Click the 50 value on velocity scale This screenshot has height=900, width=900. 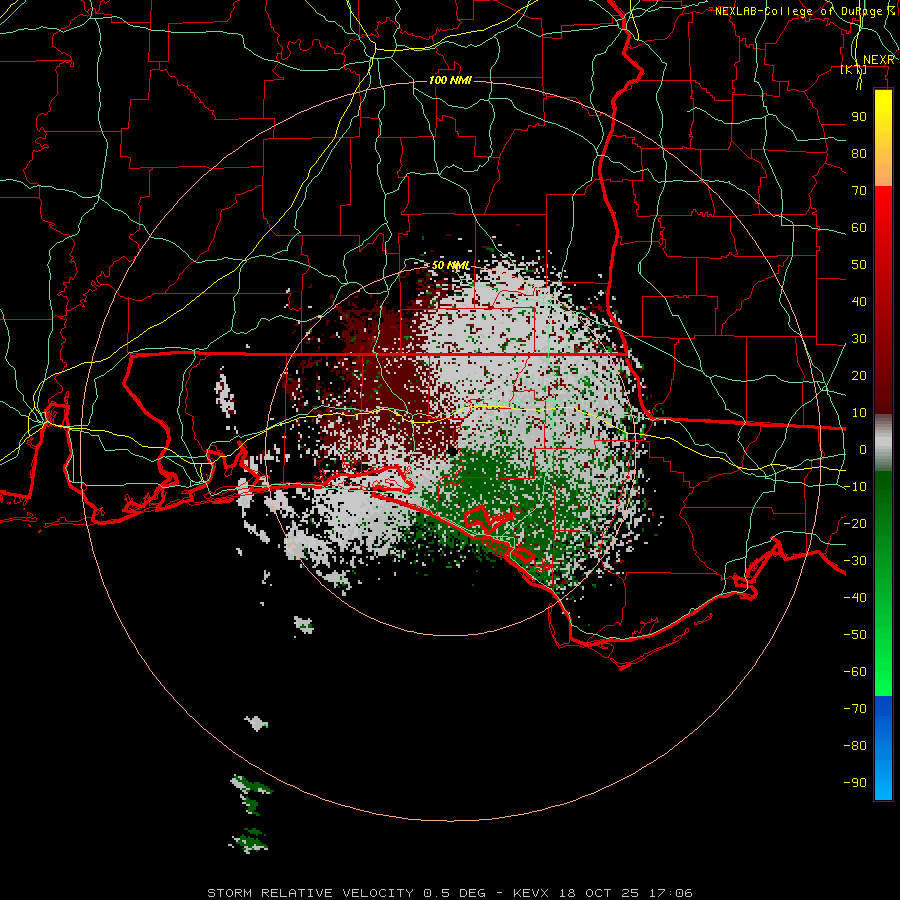859,265
